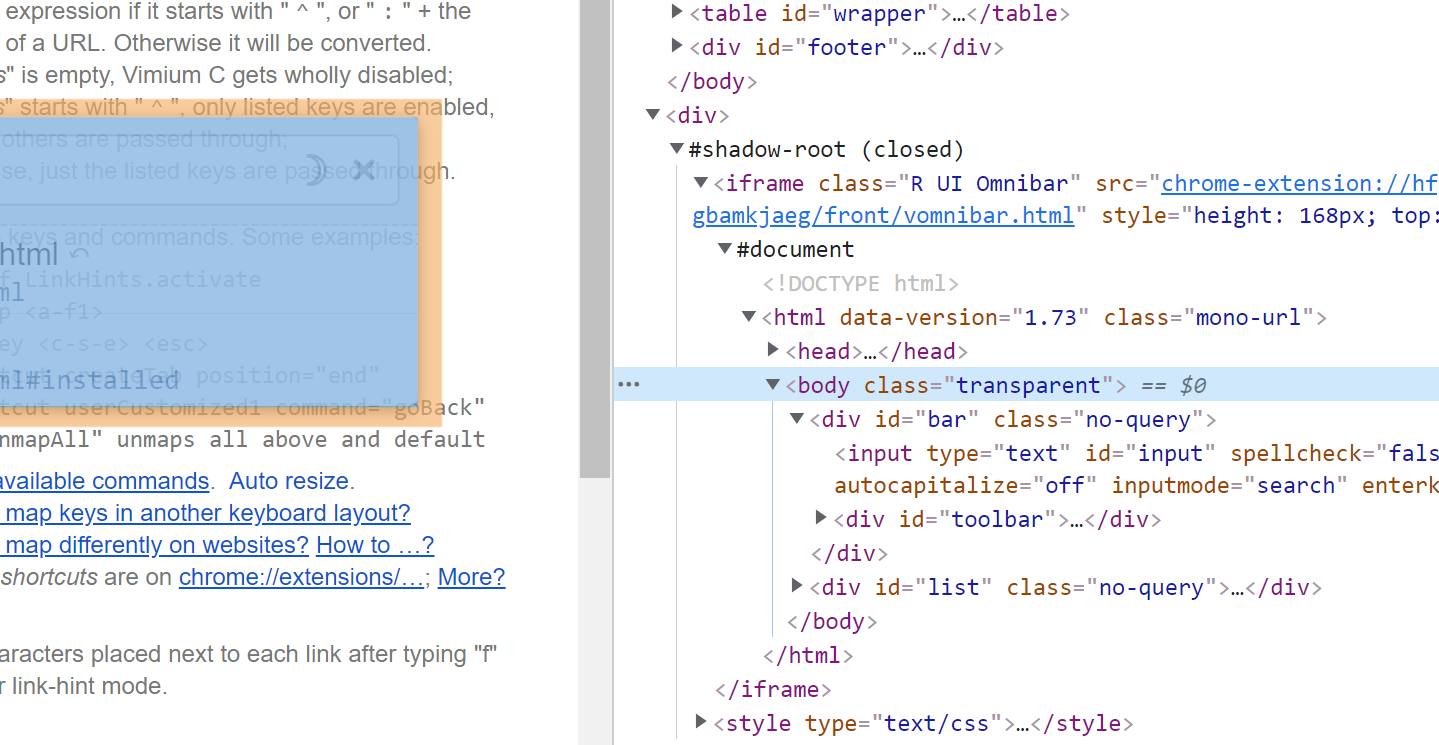This screenshot has height=745, width=1439.
Task: Collapse the div#bar node
Action: 796,418
